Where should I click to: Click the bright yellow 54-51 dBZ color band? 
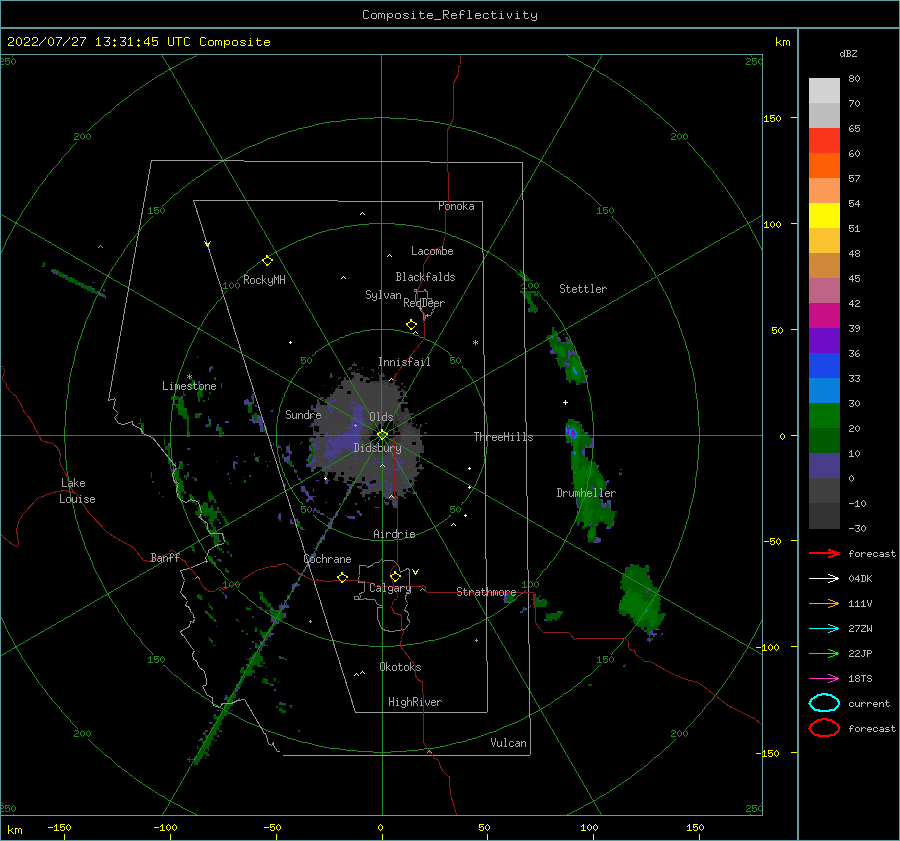point(824,216)
